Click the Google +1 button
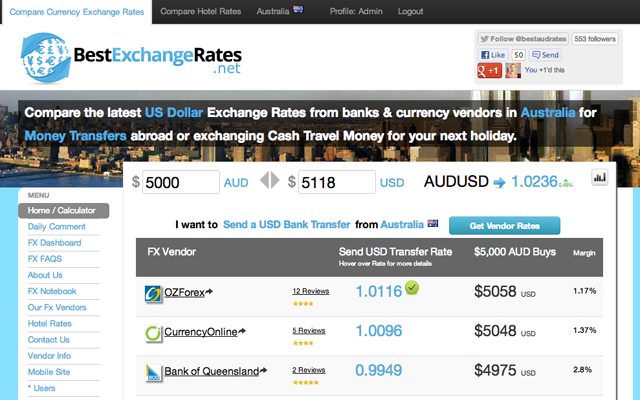The width and height of the screenshot is (640, 400). click(489, 70)
